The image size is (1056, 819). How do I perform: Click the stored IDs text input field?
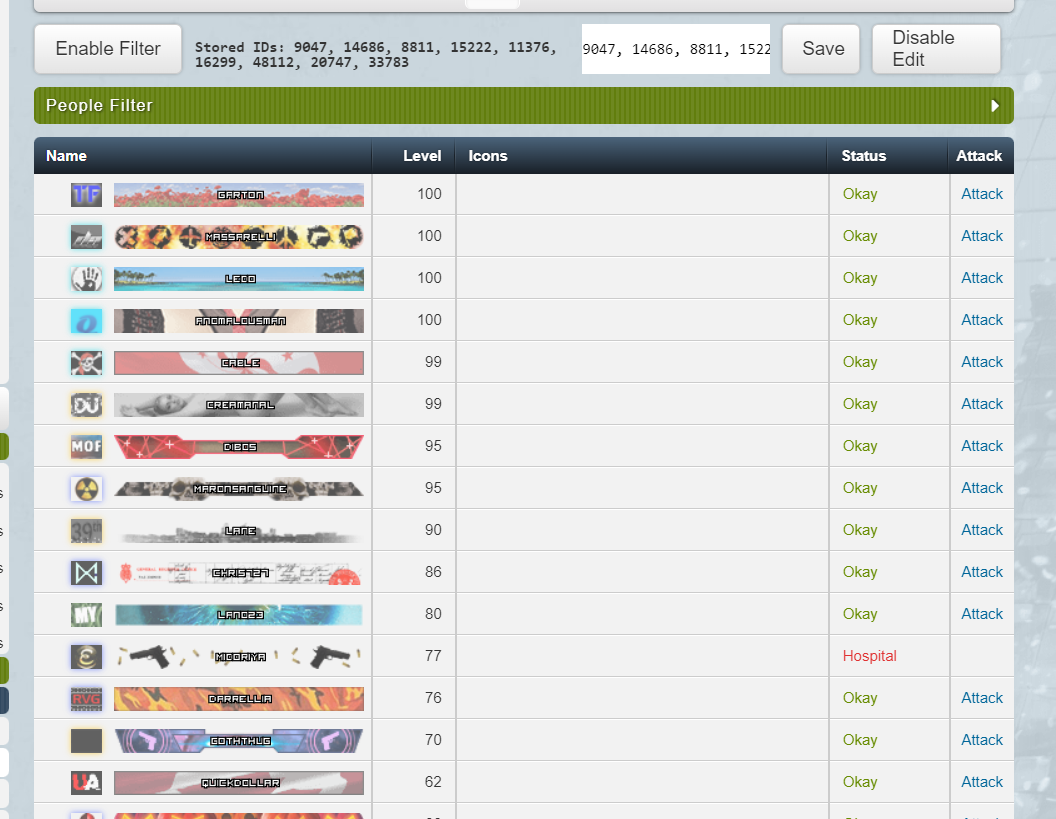tap(676, 49)
